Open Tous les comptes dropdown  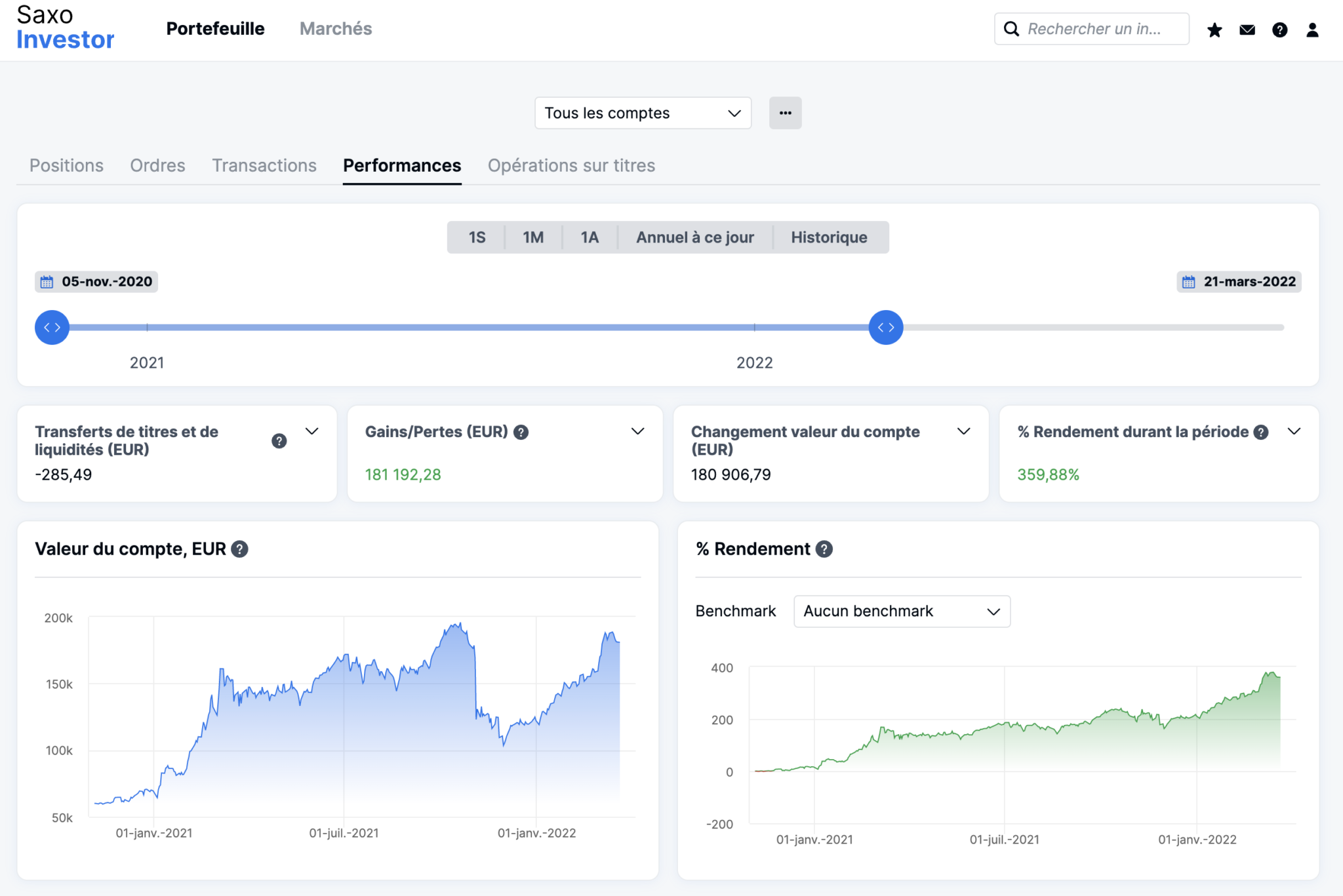643,113
